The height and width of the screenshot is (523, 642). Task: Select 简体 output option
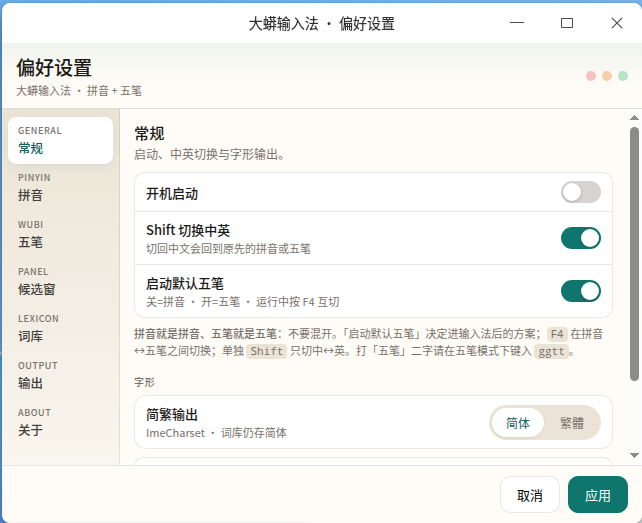tap(518, 423)
